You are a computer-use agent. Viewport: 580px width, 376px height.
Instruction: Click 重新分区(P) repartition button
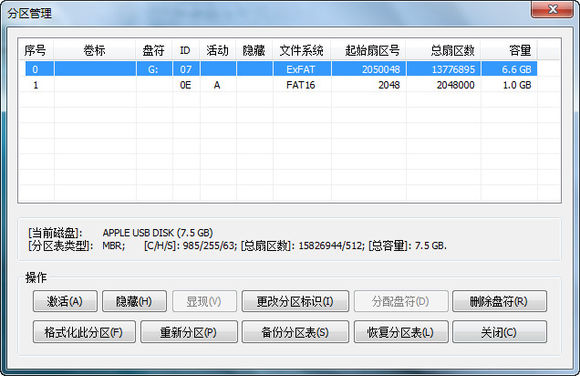point(189,332)
